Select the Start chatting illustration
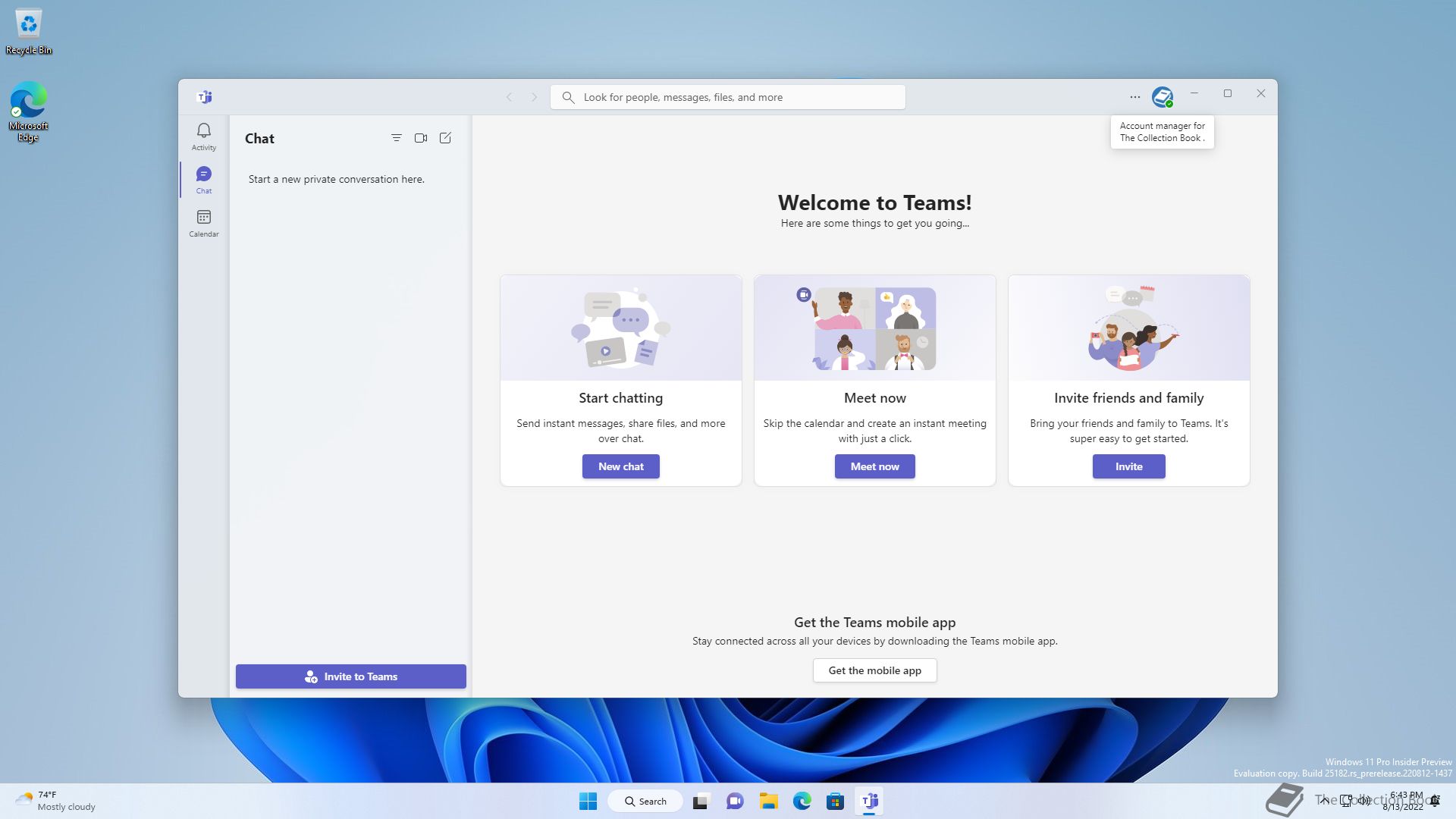The image size is (1456, 819). coord(621,328)
